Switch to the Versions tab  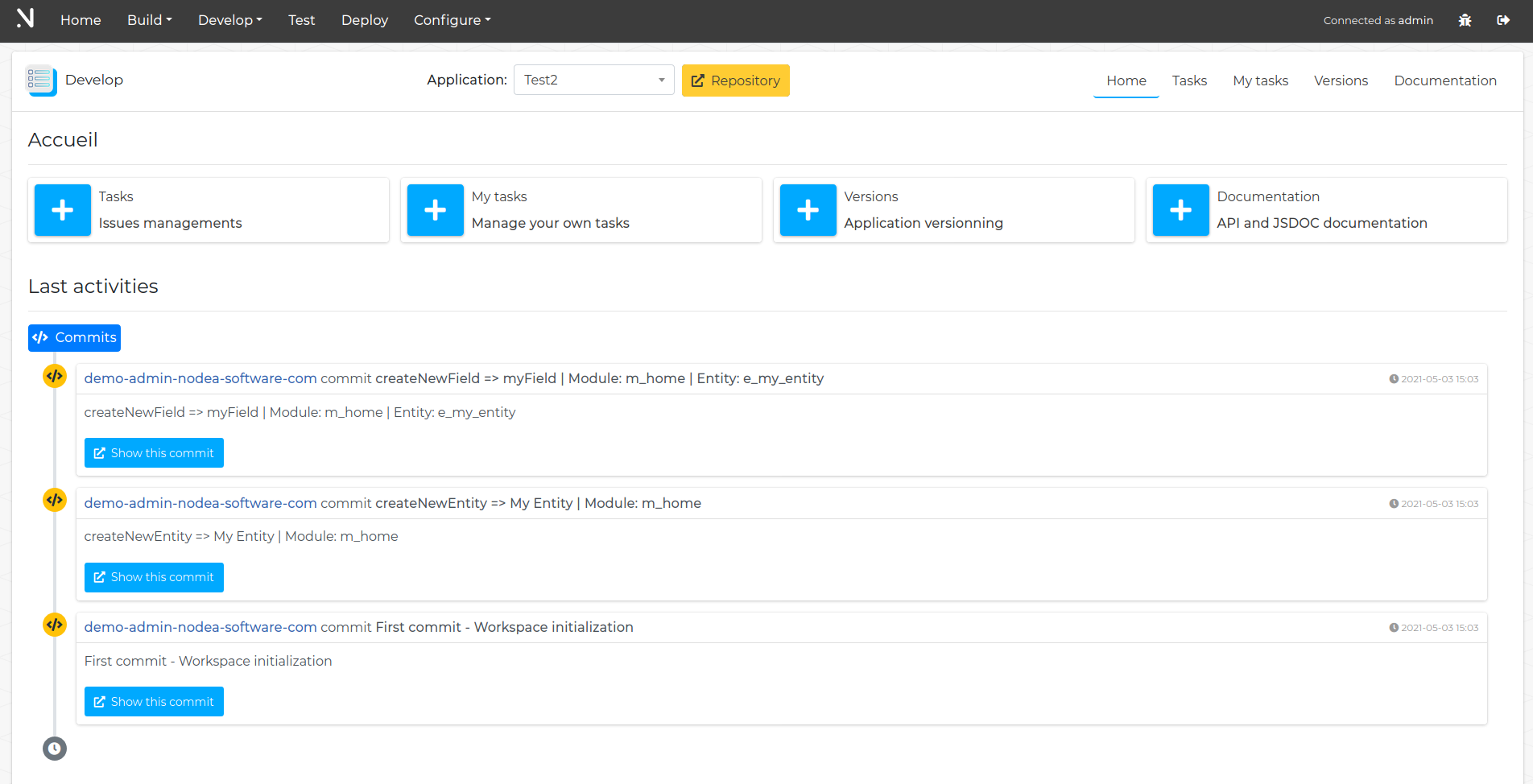pyautogui.click(x=1341, y=80)
